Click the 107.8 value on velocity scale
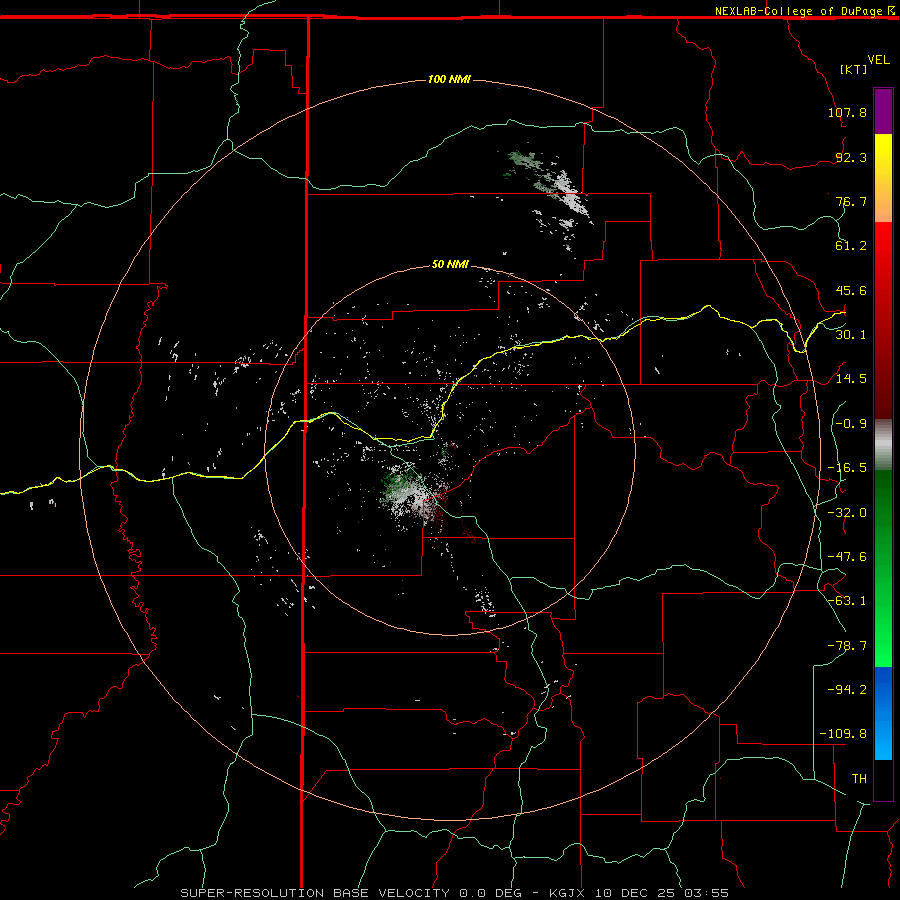The image size is (900, 900). [x=847, y=112]
